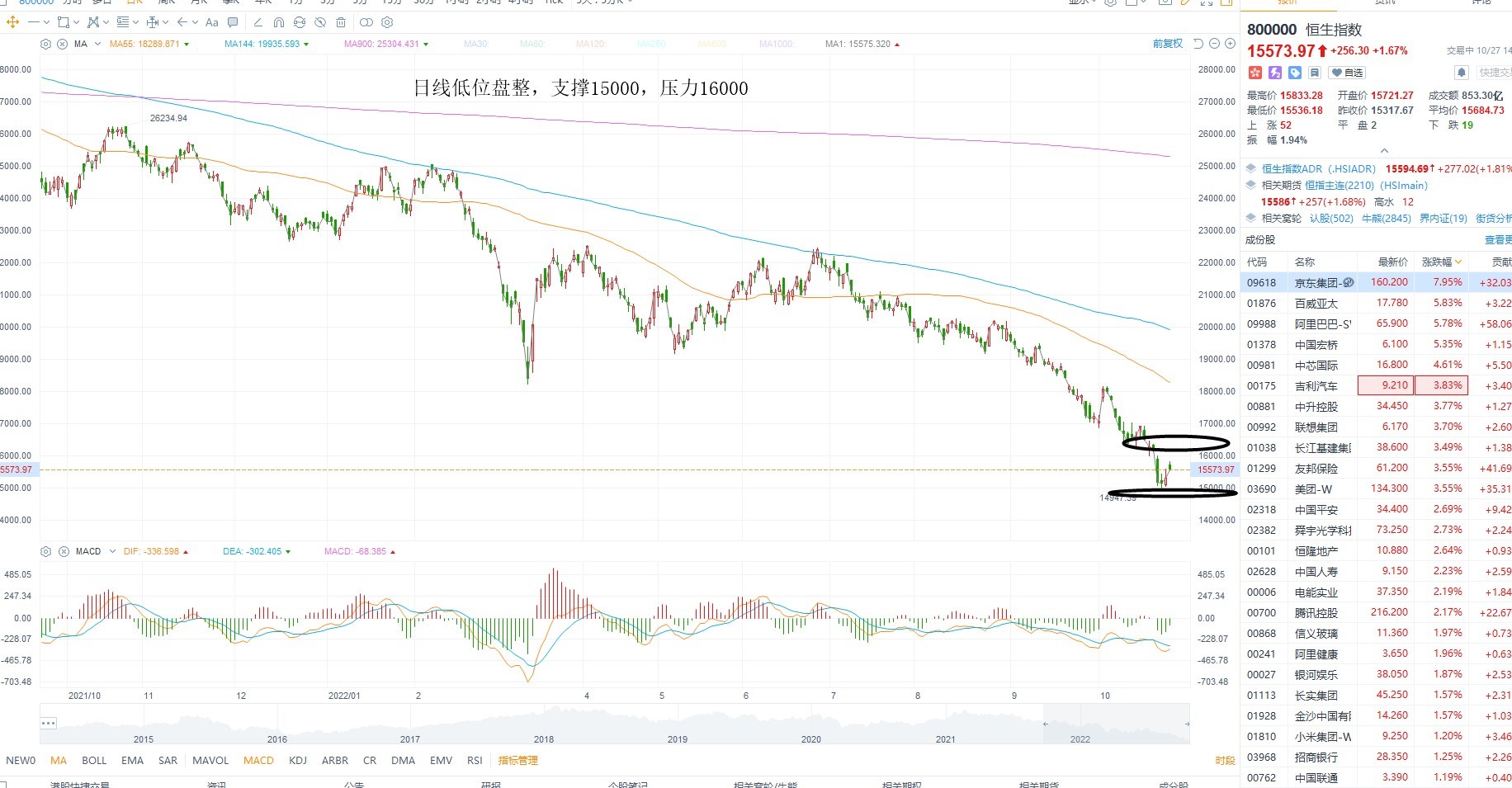Select the crosshair move tool
The image size is (1512, 788).
pos(12,22)
